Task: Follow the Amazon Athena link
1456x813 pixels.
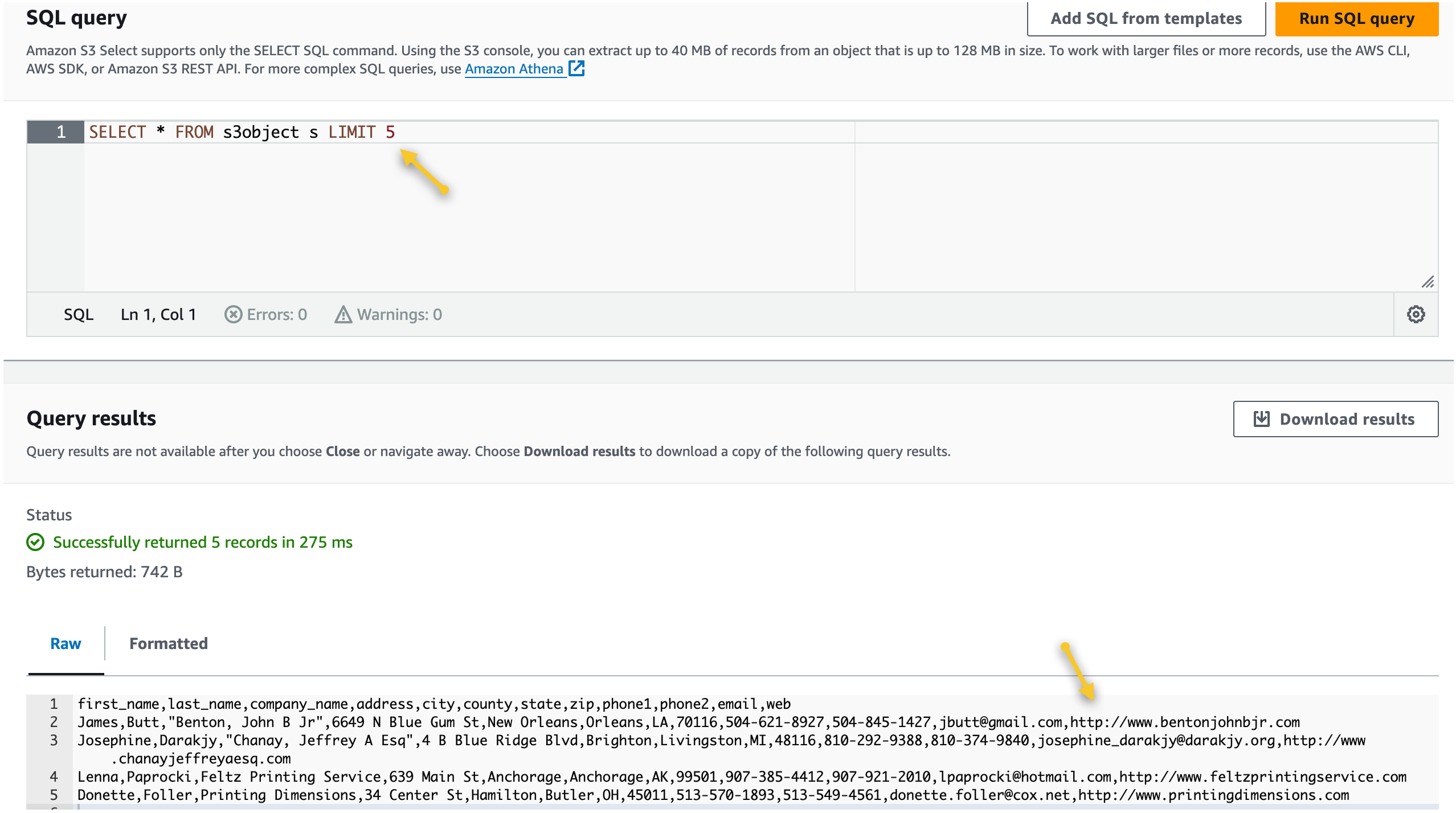Action: coord(514,69)
